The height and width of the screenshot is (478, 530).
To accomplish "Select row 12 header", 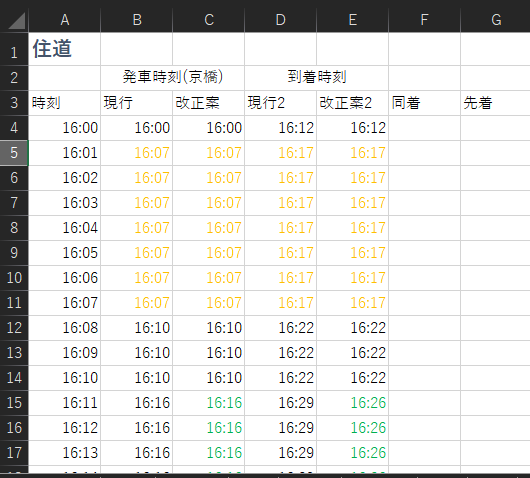I will click(x=14, y=328).
